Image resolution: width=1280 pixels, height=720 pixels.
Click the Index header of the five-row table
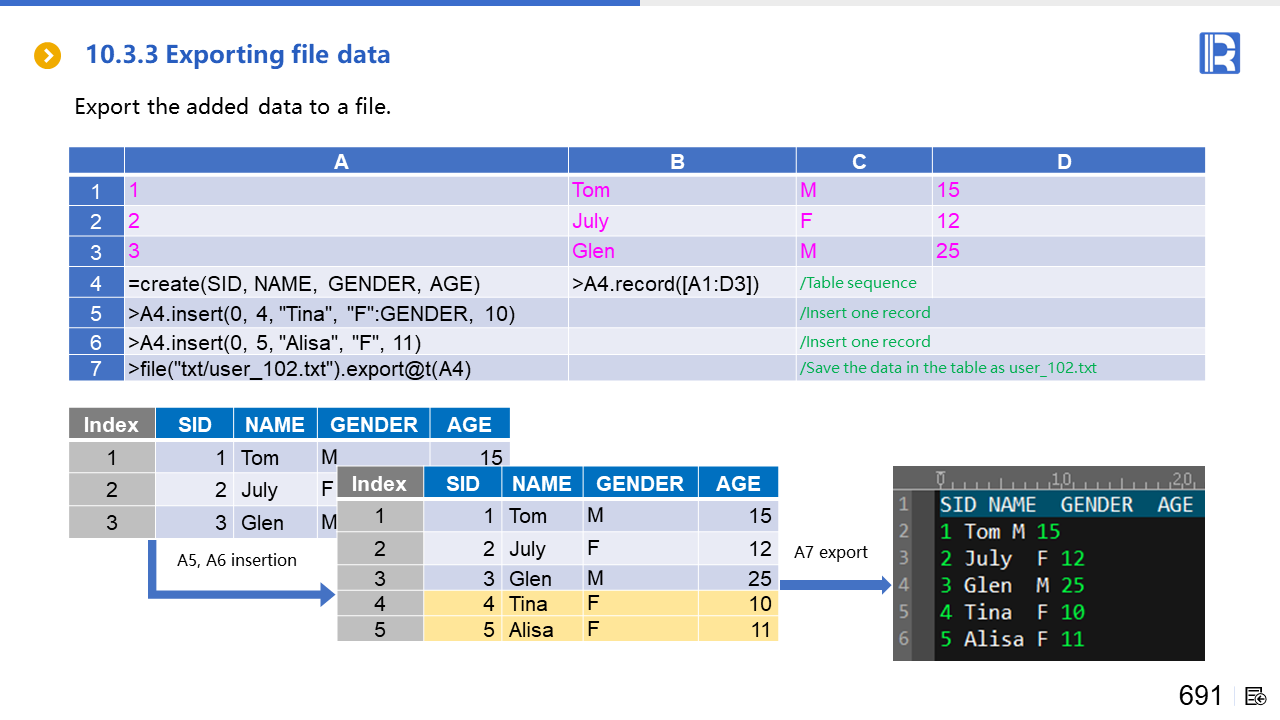(379, 483)
